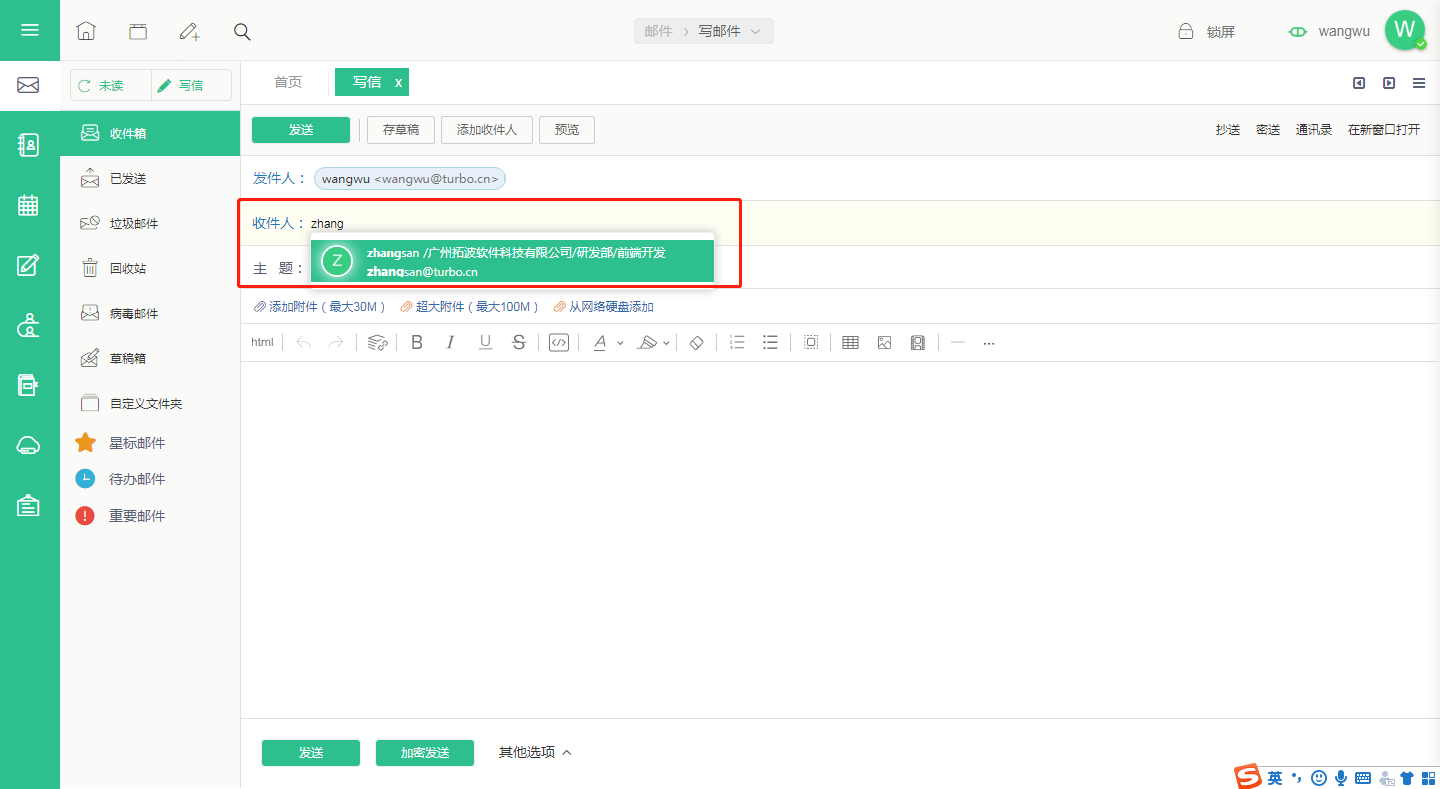Open the window layout icon in top bar

tap(138, 31)
